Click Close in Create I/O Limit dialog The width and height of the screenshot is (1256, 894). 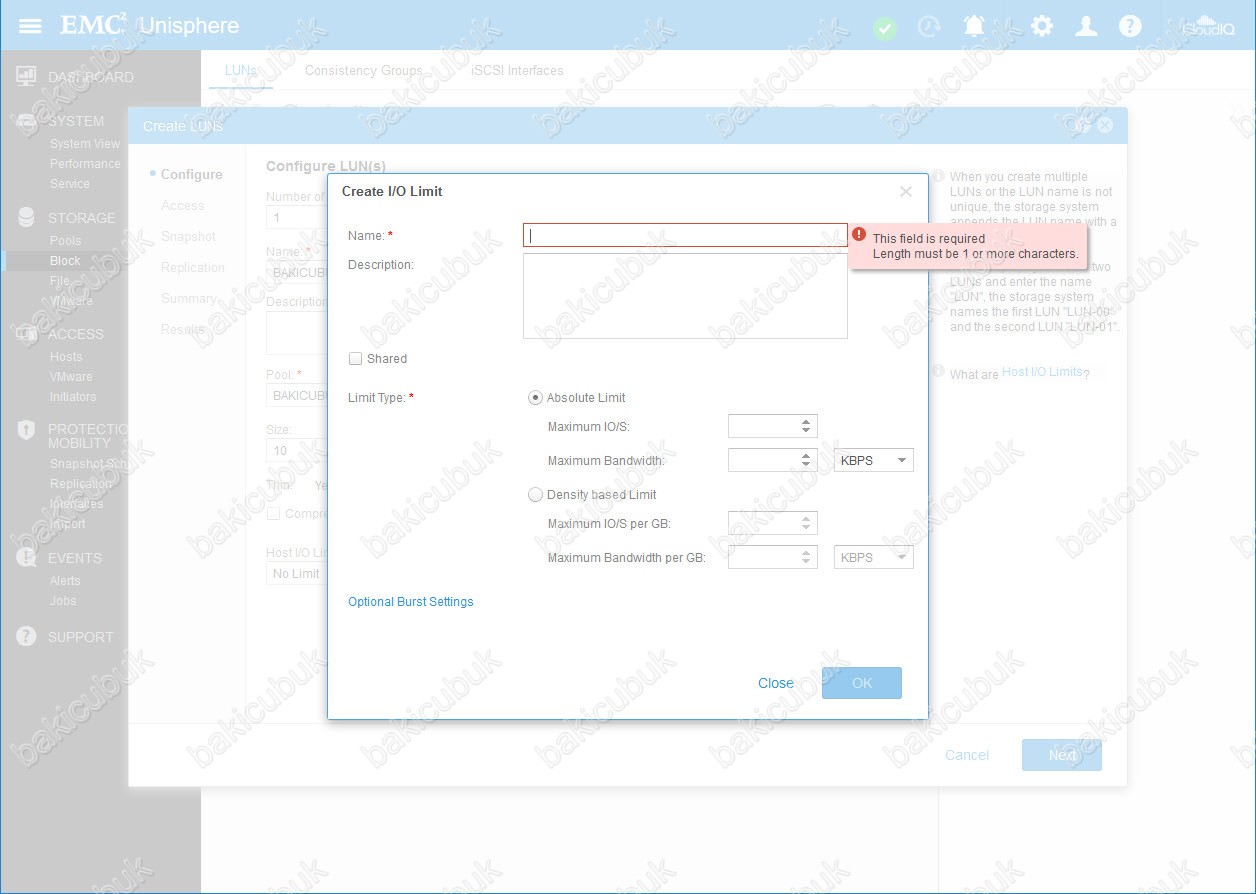point(776,683)
